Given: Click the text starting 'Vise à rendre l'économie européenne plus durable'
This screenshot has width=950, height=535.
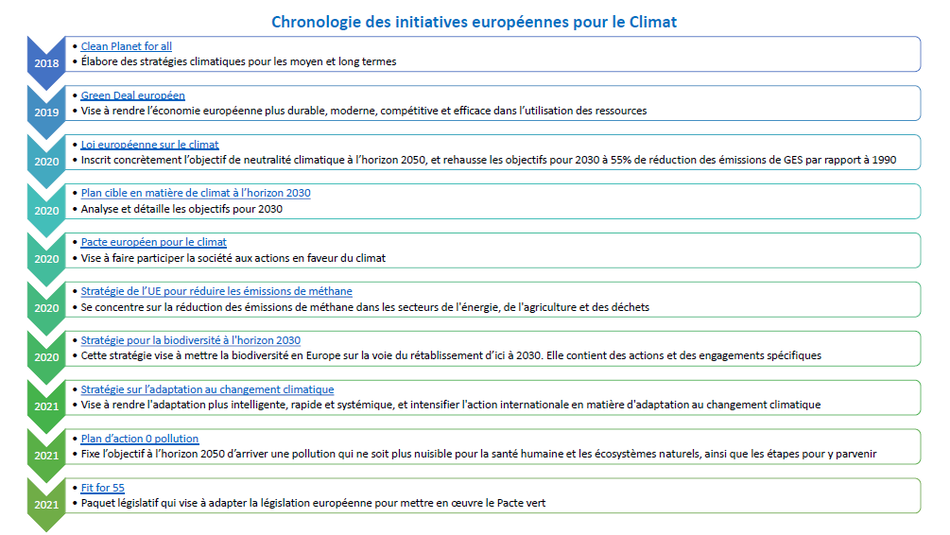Looking at the screenshot, I should (x=364, y=110).
